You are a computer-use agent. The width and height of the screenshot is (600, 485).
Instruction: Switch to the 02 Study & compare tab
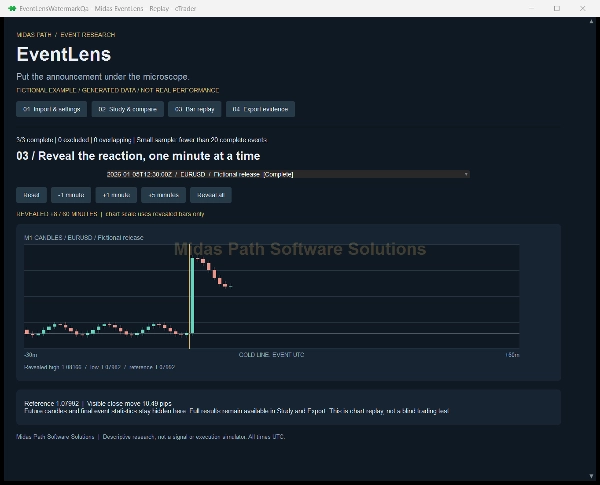pyautogui.click(x=127, y=109)
